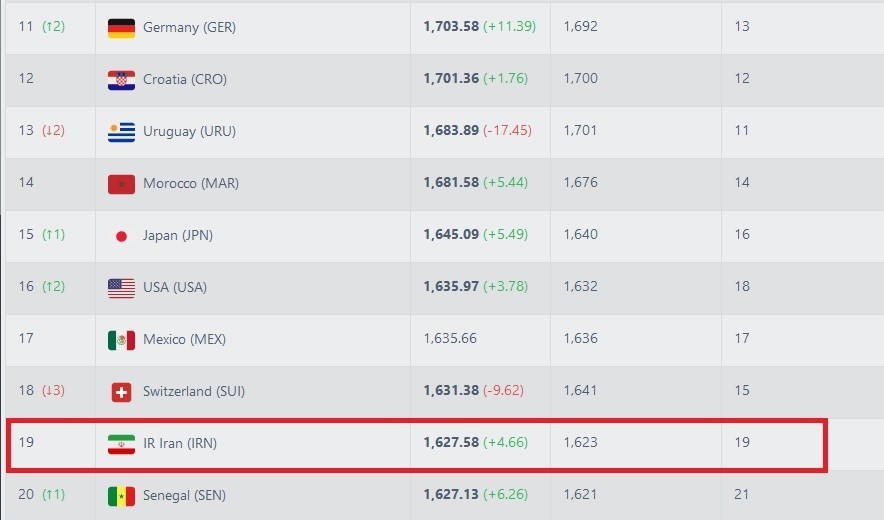This screenshot has height=520, width=884.
Task: Click the Uruguay flag icon
Action: 121,132
